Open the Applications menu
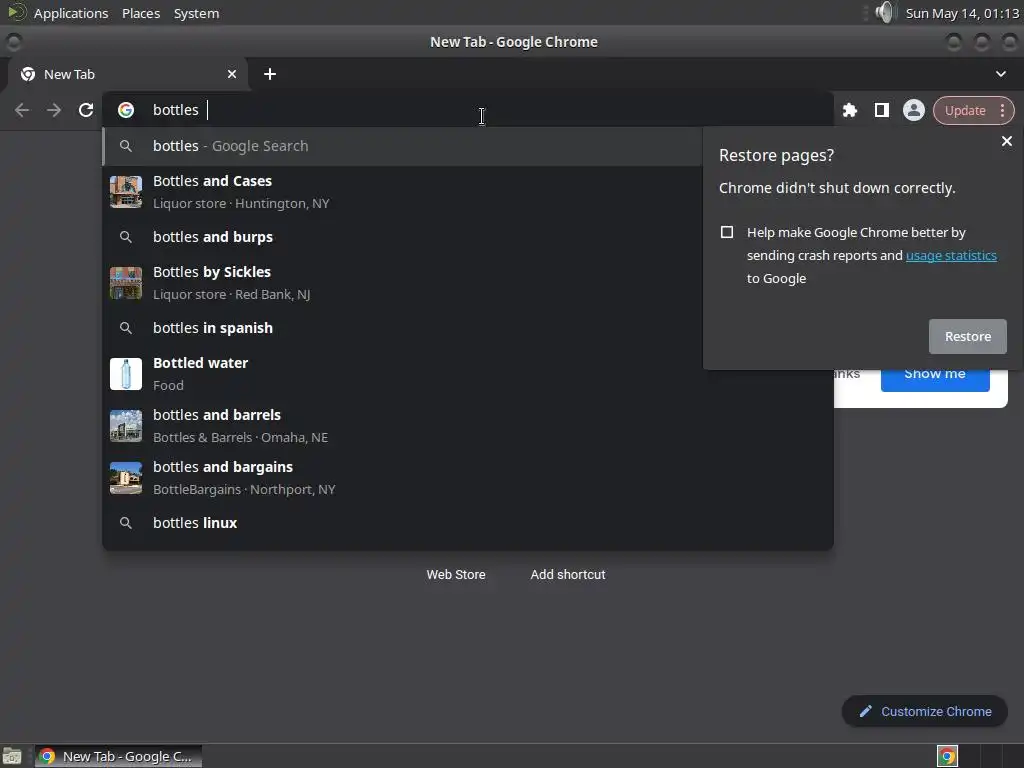The width and height of the screenshot is (1024, 768). (x=71, y=13)
